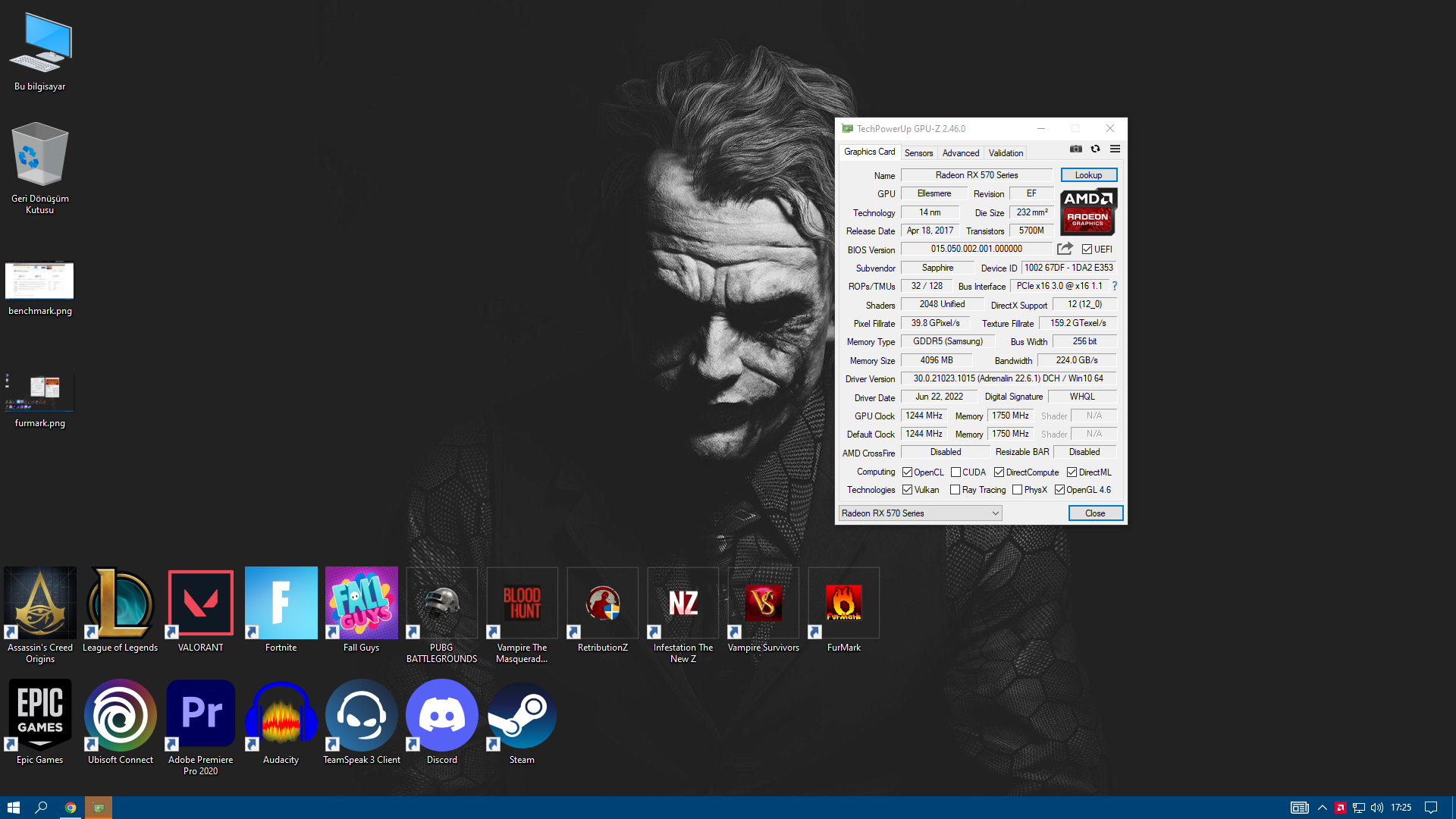Click the GPU-Z screenshot camera icon
The width and height of the screenshot is (1456, 819).
click(x=1075, y=149)
